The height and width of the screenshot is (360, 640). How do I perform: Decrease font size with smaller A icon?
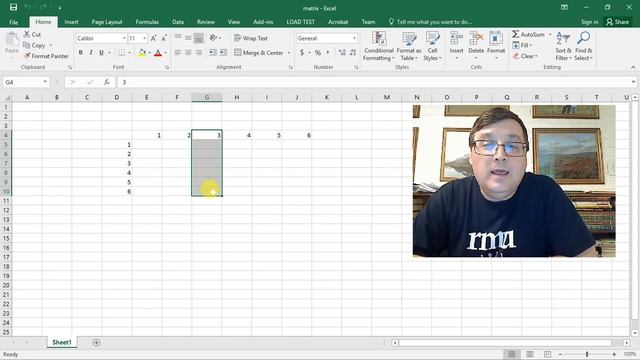tap(164, 38)
